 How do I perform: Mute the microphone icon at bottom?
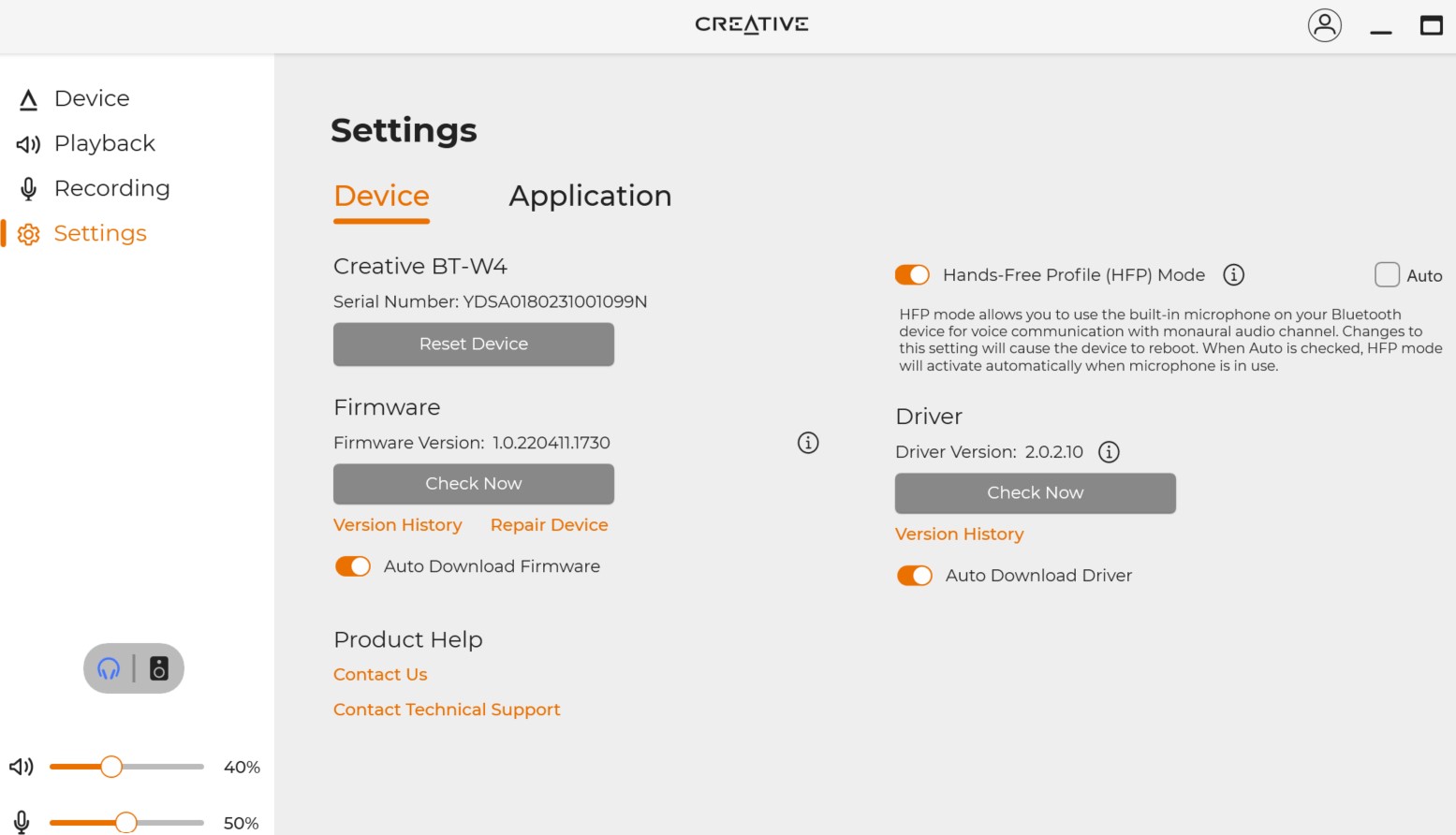pos(22,822)
